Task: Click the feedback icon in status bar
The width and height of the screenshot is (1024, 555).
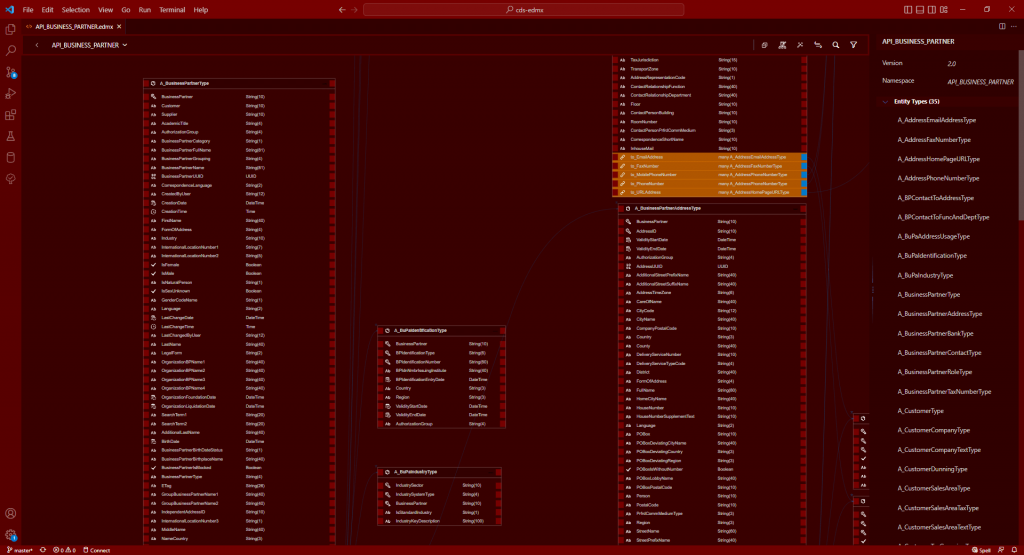Action: point(1001,550)
